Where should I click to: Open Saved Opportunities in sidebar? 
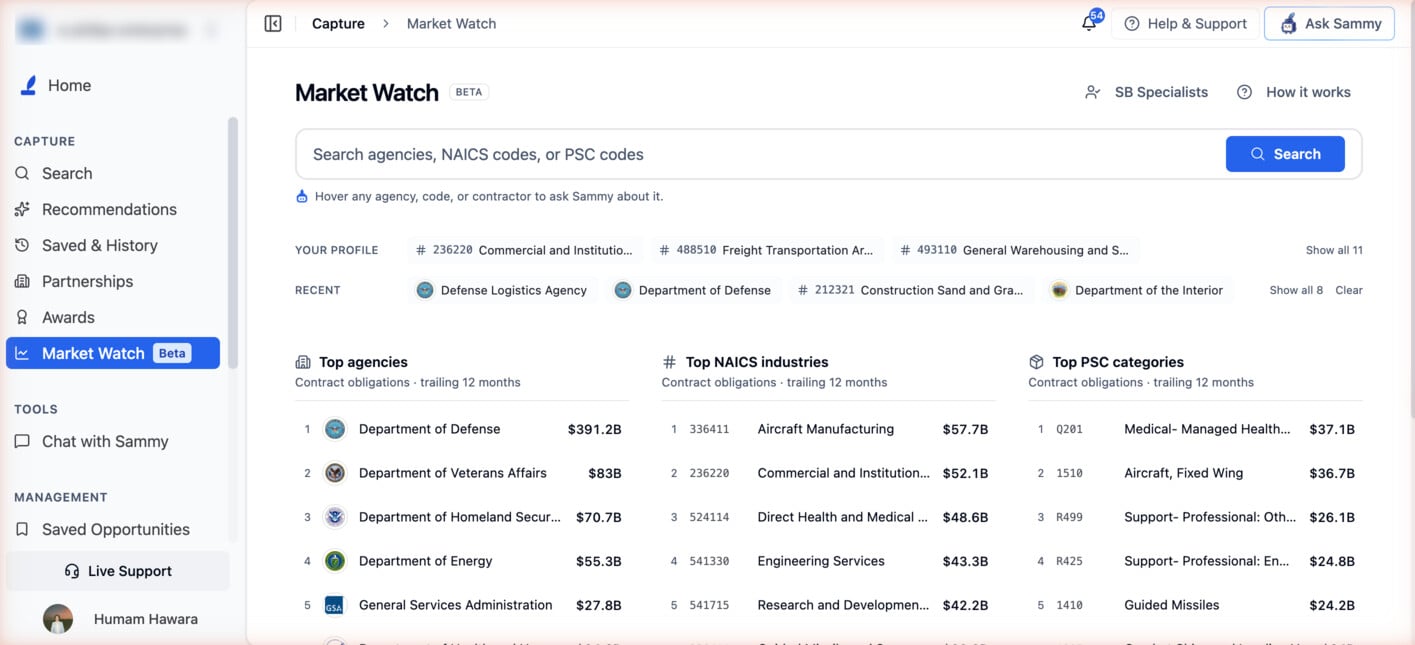coord(113,529)
